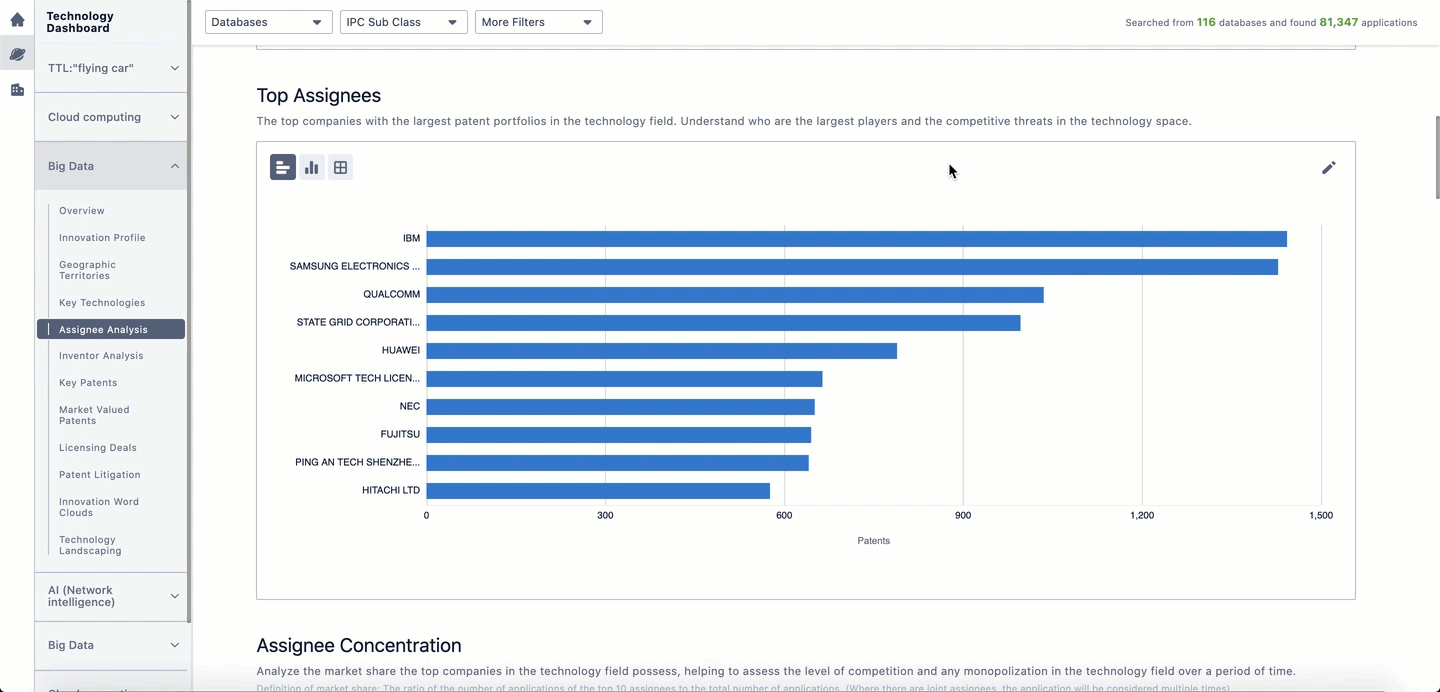
Task: Open the Databases dropdown
Action: coord(268,22)
